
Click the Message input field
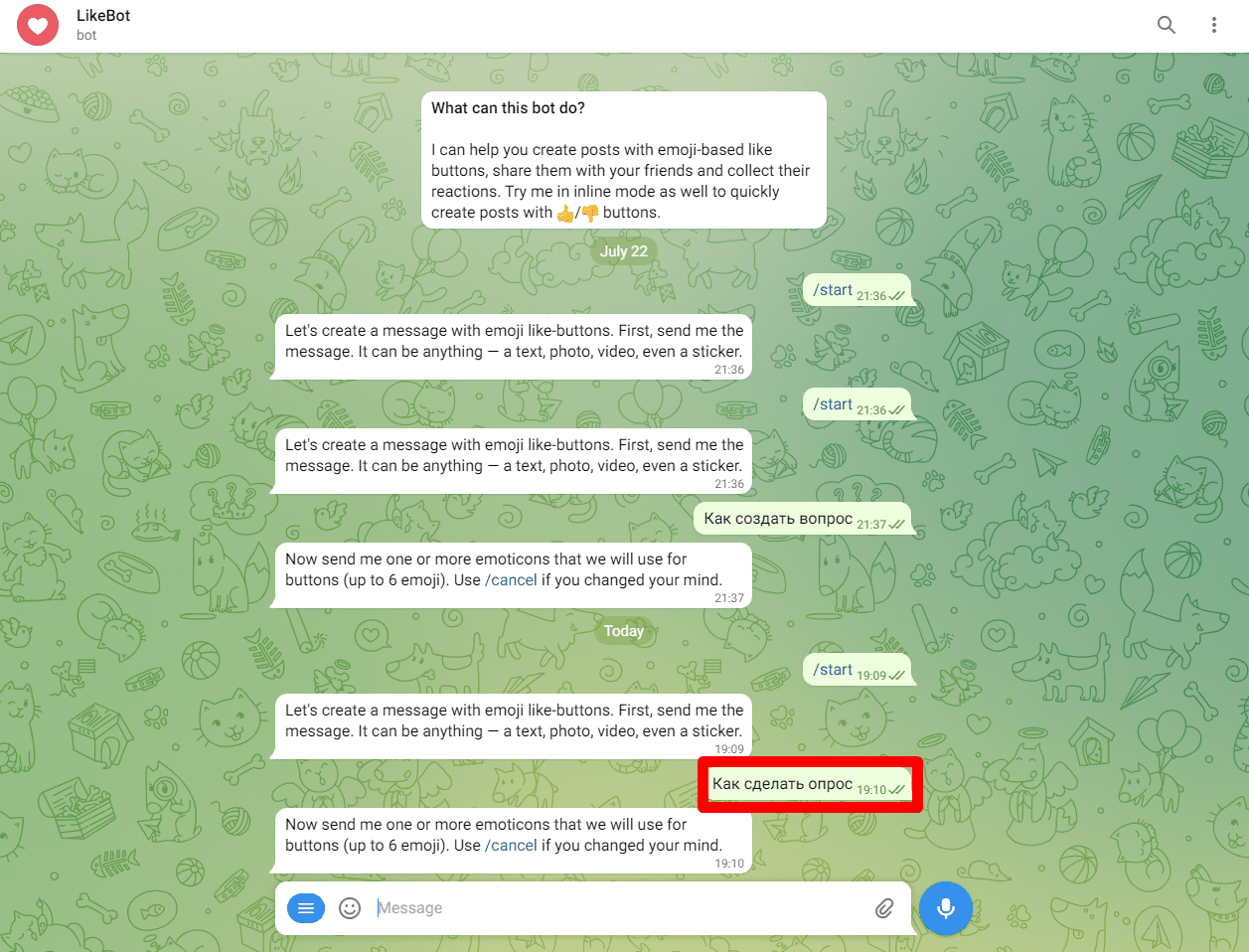pos(616,908)
